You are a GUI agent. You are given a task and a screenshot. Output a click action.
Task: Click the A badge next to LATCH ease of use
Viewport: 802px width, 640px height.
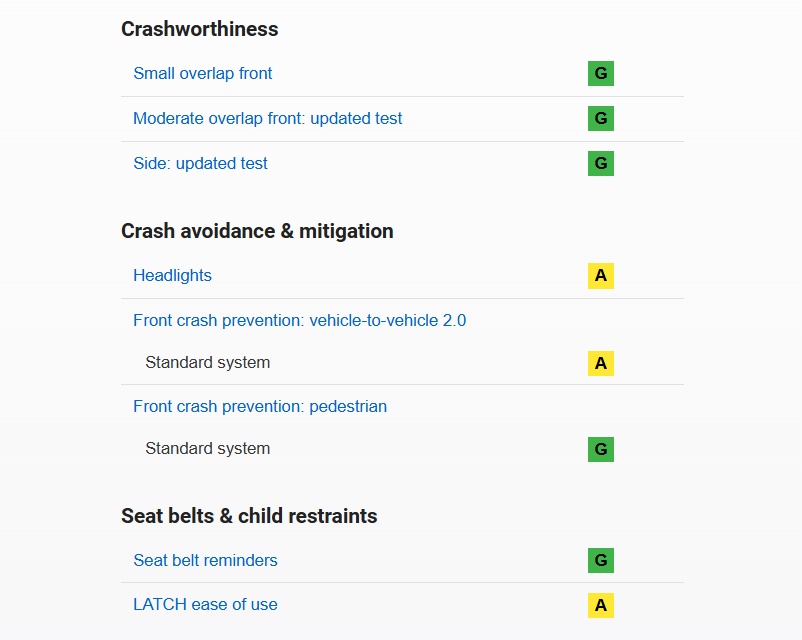[x=600, y=605]
